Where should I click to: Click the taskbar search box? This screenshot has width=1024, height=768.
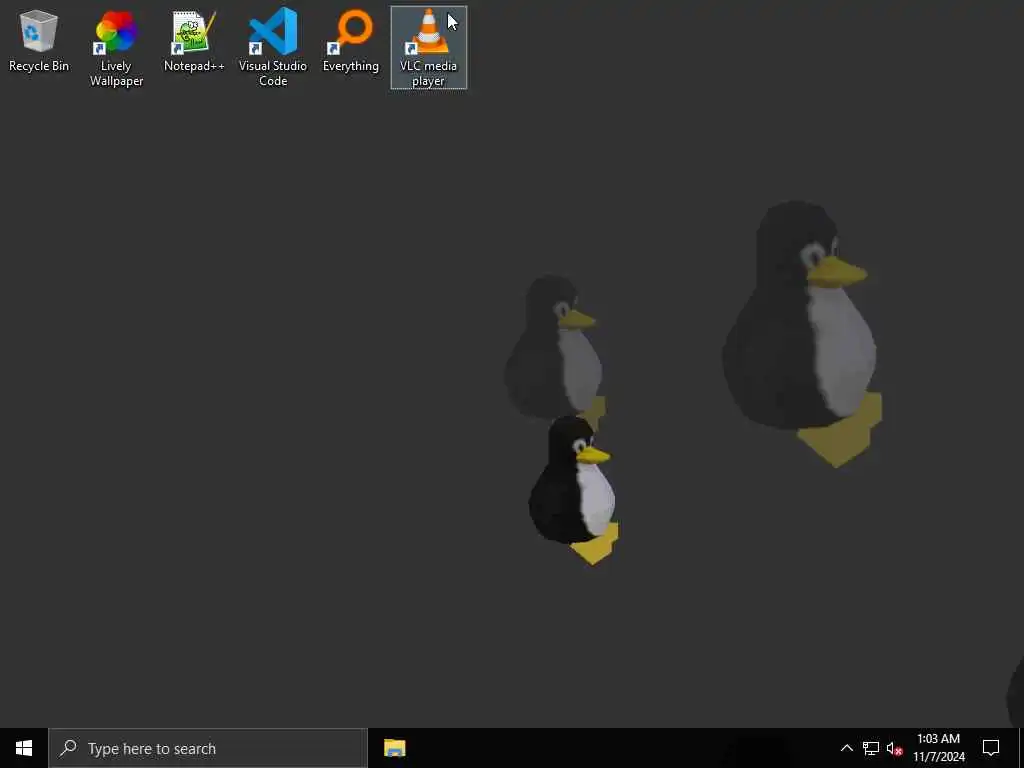tap(208, 748)
